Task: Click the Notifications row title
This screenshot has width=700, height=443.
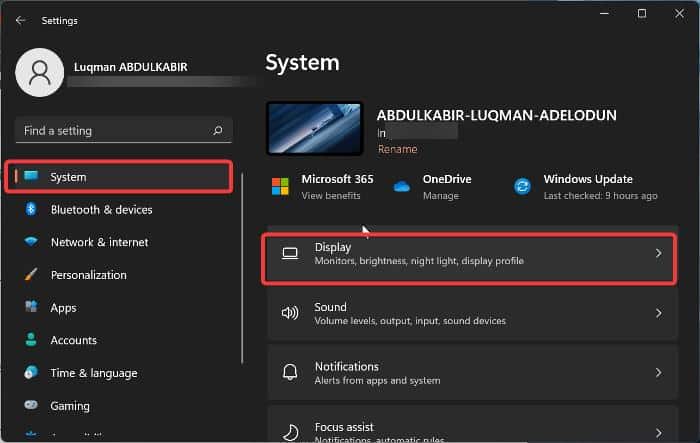Action: [x=347, y=366]
